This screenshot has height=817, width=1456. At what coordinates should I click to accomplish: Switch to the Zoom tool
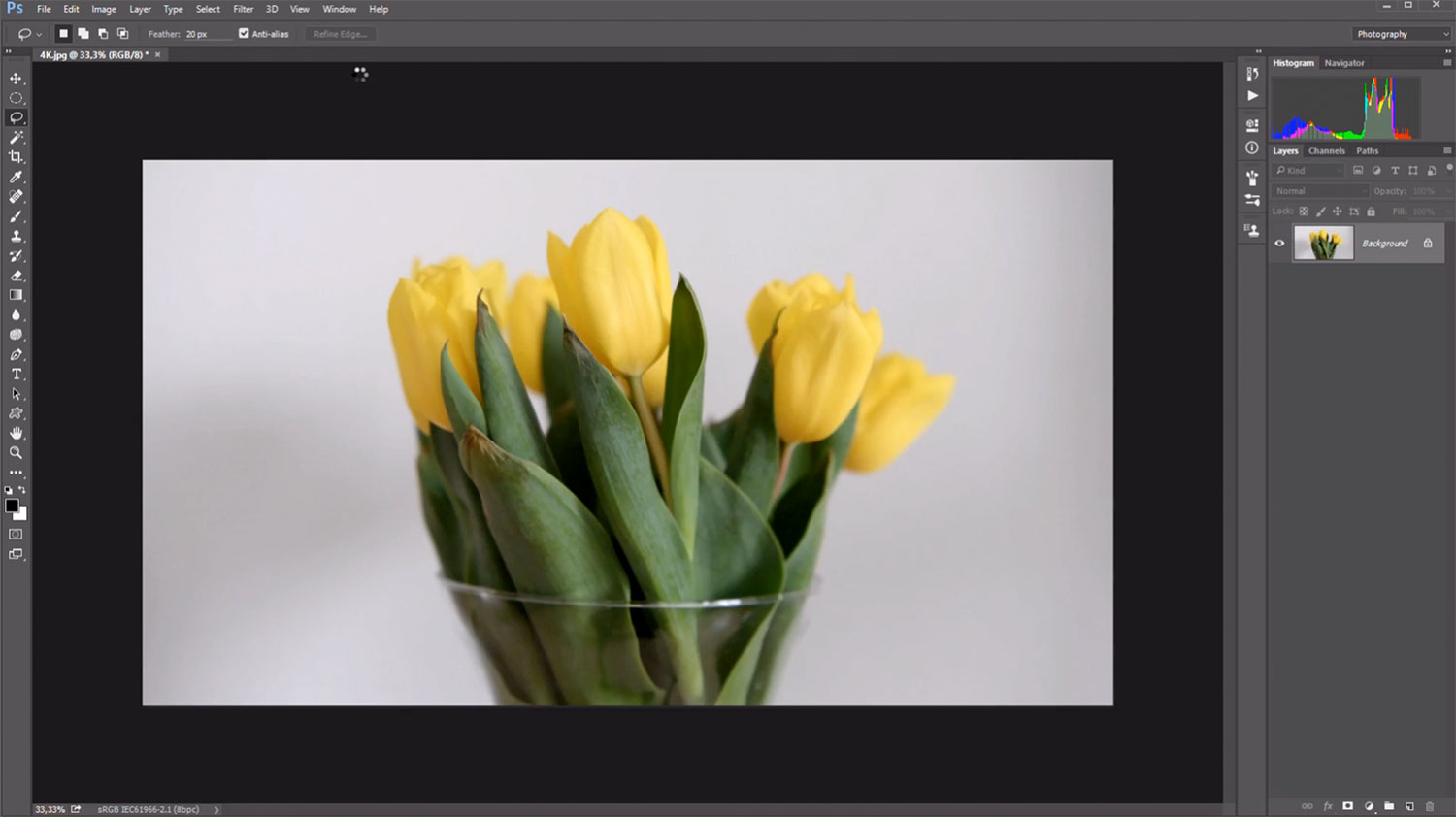(16, 453)
